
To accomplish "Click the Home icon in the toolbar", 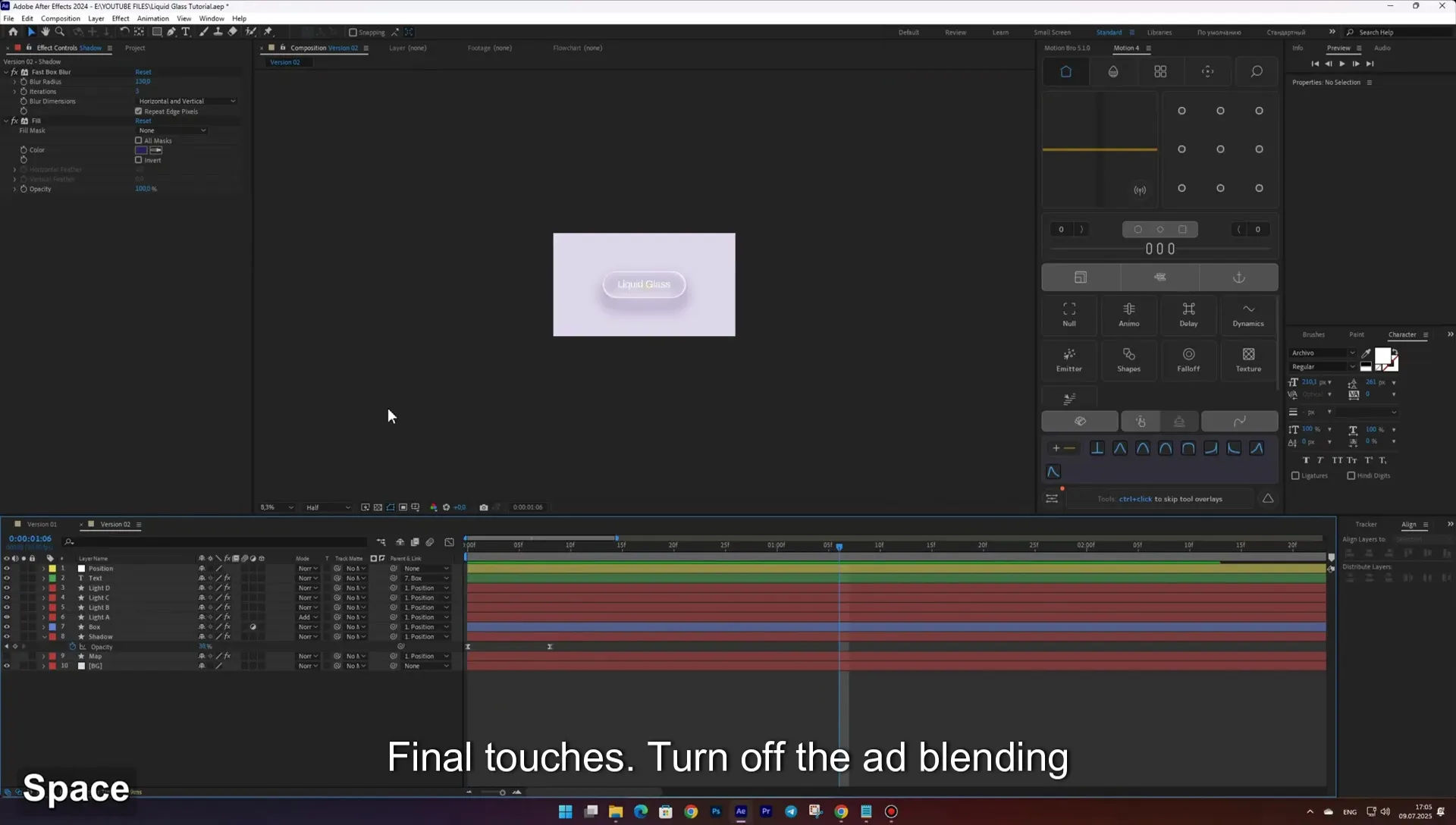I will (13, 32).
